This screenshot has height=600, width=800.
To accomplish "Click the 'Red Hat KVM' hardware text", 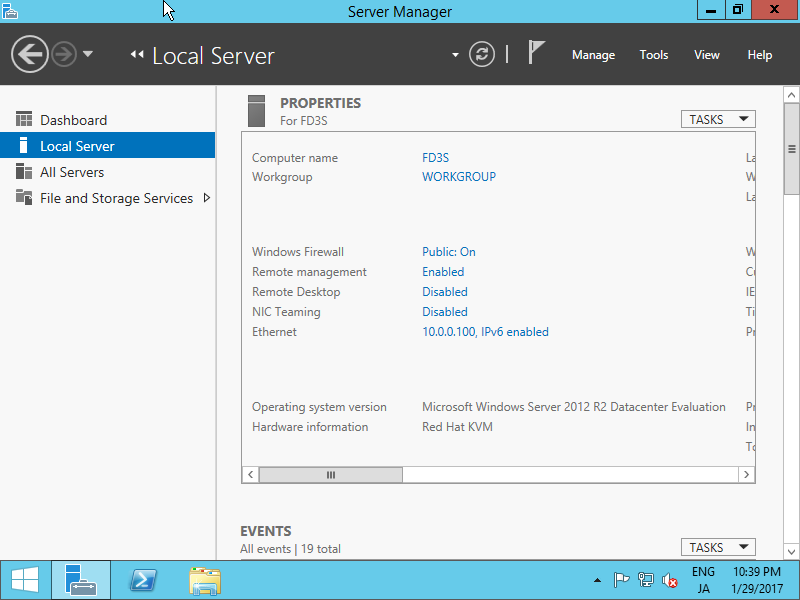I will 457,427.
